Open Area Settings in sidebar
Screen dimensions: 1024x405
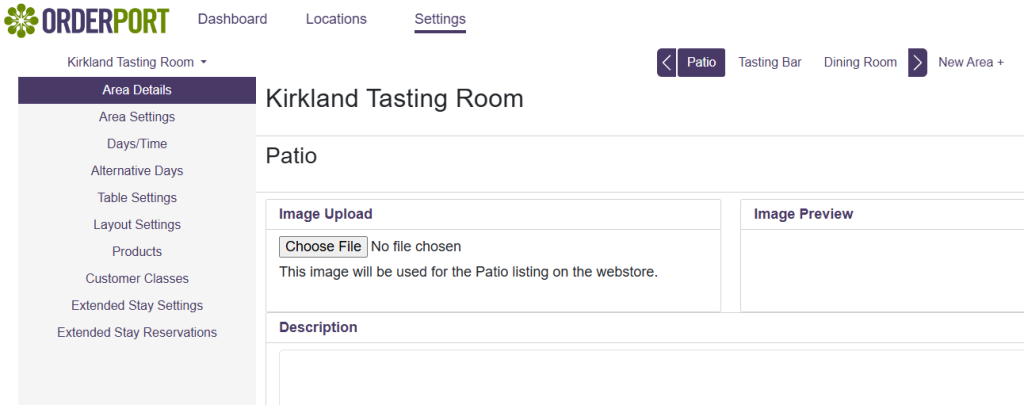point(137,117)
